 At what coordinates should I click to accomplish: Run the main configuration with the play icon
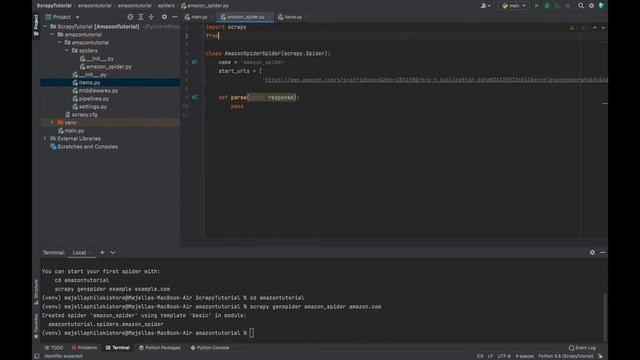(537, 6)
